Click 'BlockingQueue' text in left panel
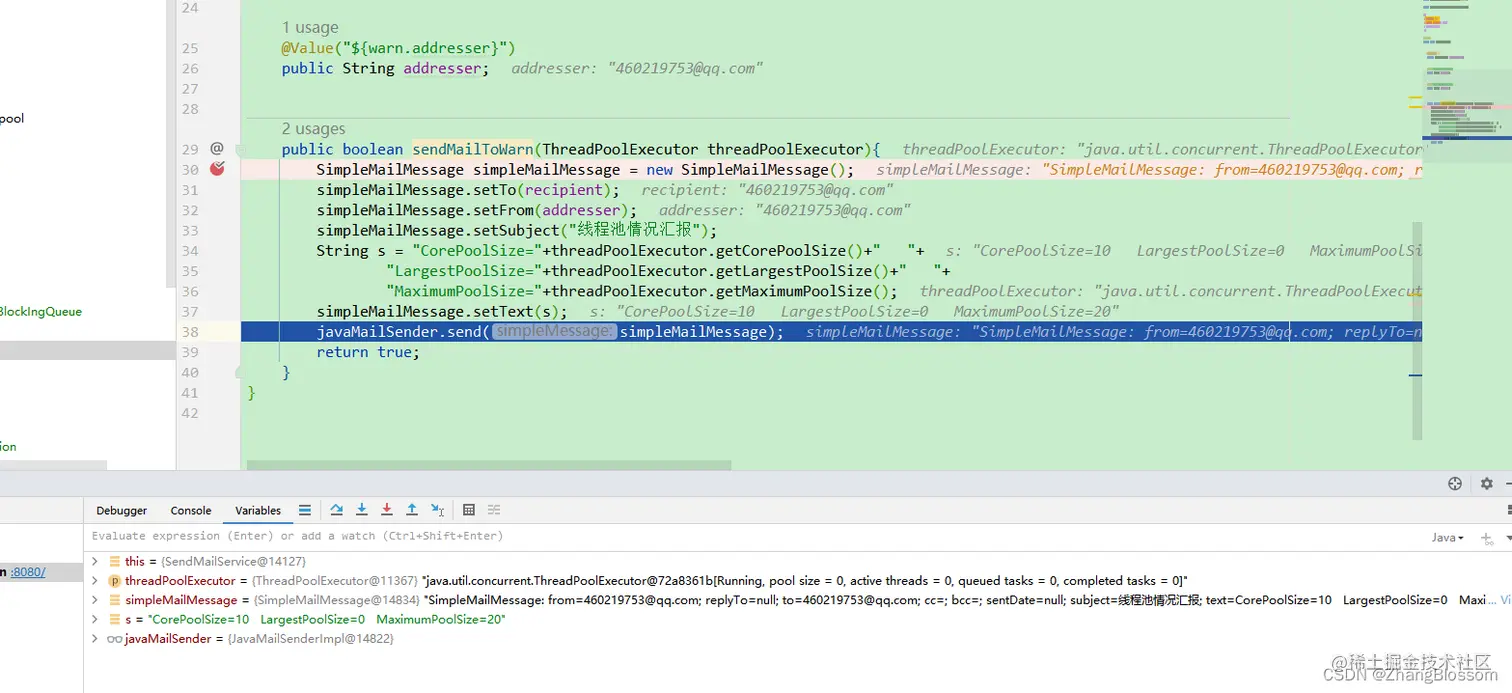The width and height of the screenshot is (1512, 693). [x=41, y=312]
